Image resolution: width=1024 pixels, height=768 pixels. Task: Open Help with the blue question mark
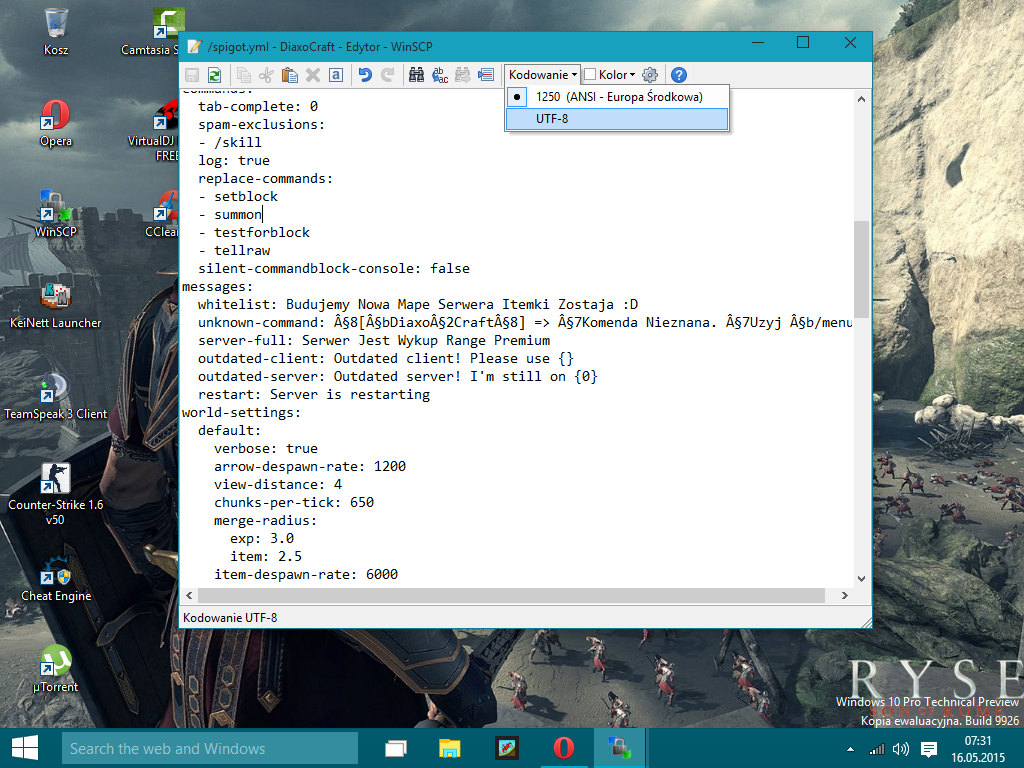tap(679, 75)
